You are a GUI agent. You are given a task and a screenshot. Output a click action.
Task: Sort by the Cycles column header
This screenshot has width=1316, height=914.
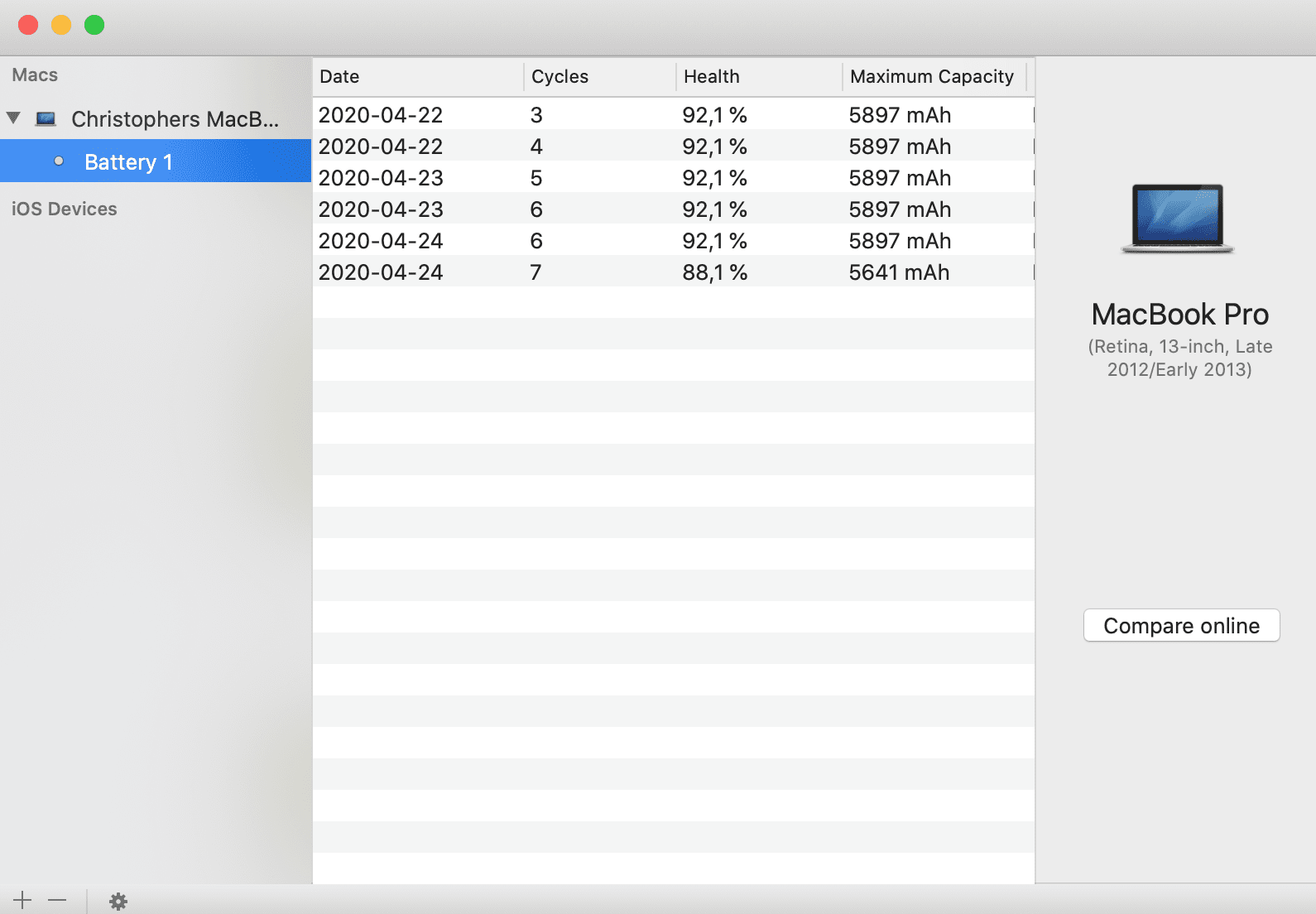pos(600,76)
